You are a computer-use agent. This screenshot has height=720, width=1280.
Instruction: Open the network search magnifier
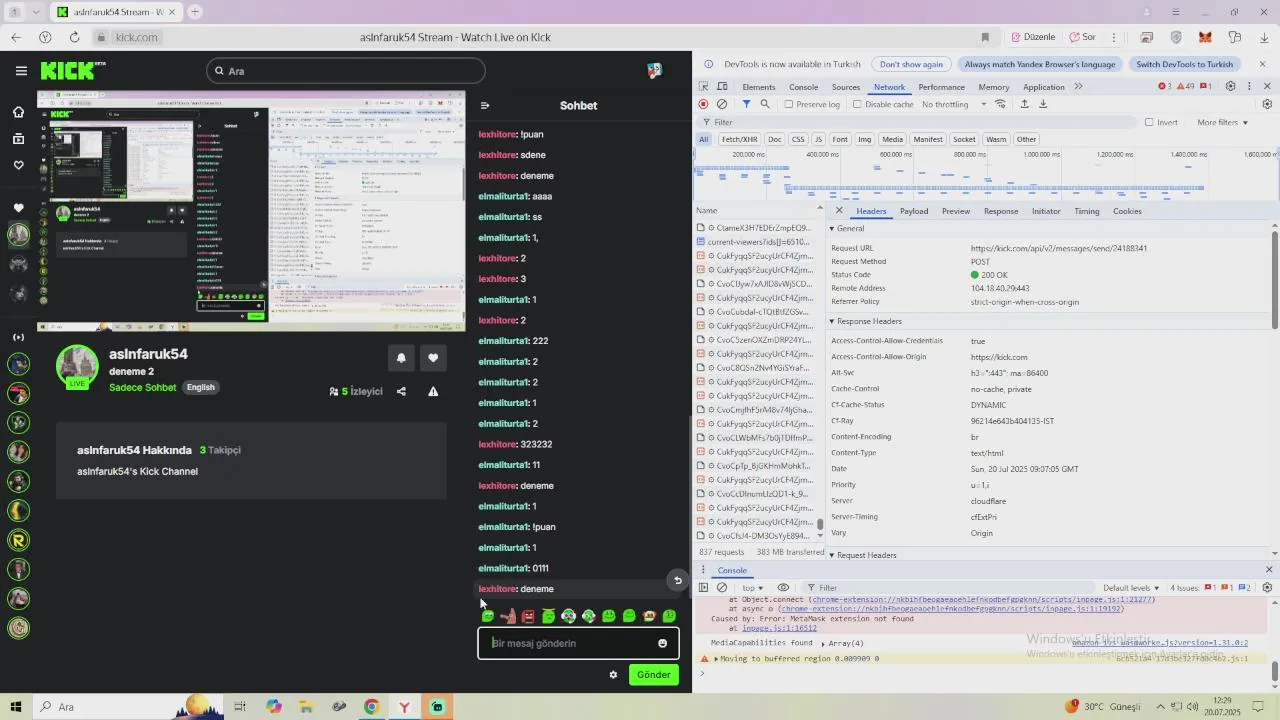(765, 104)
